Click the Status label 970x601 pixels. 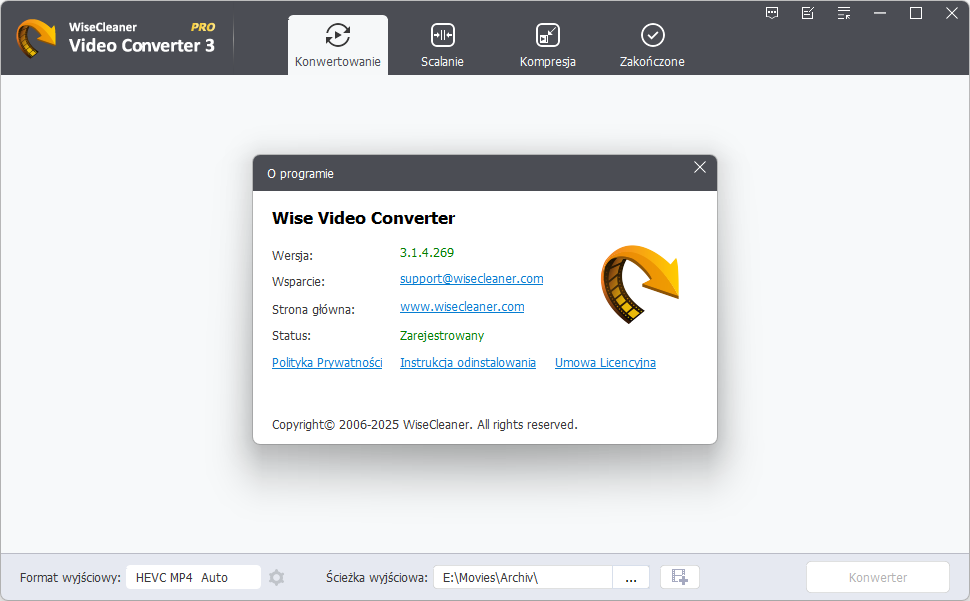[291, 336]
